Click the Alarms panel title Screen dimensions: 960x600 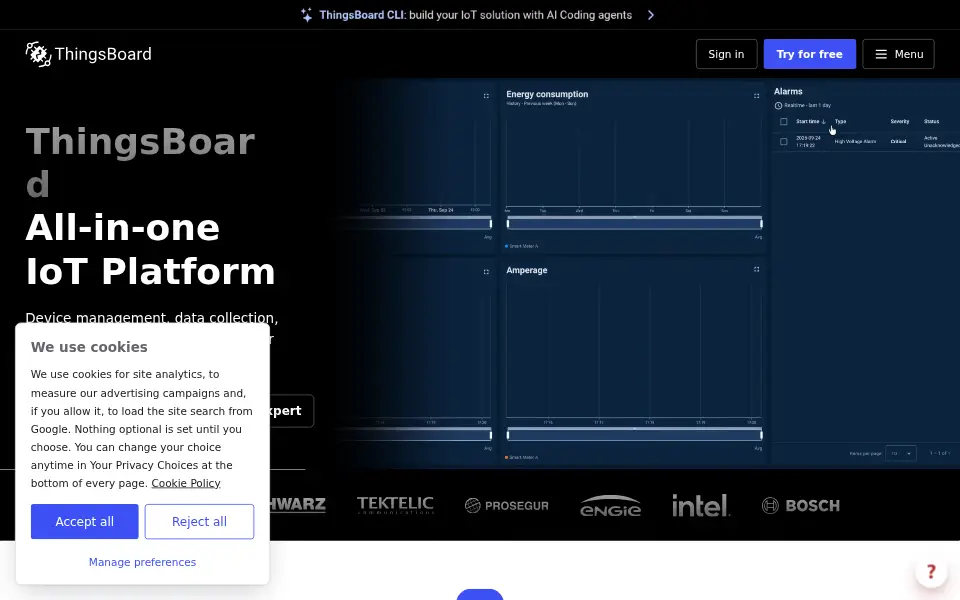coord(788,91)
